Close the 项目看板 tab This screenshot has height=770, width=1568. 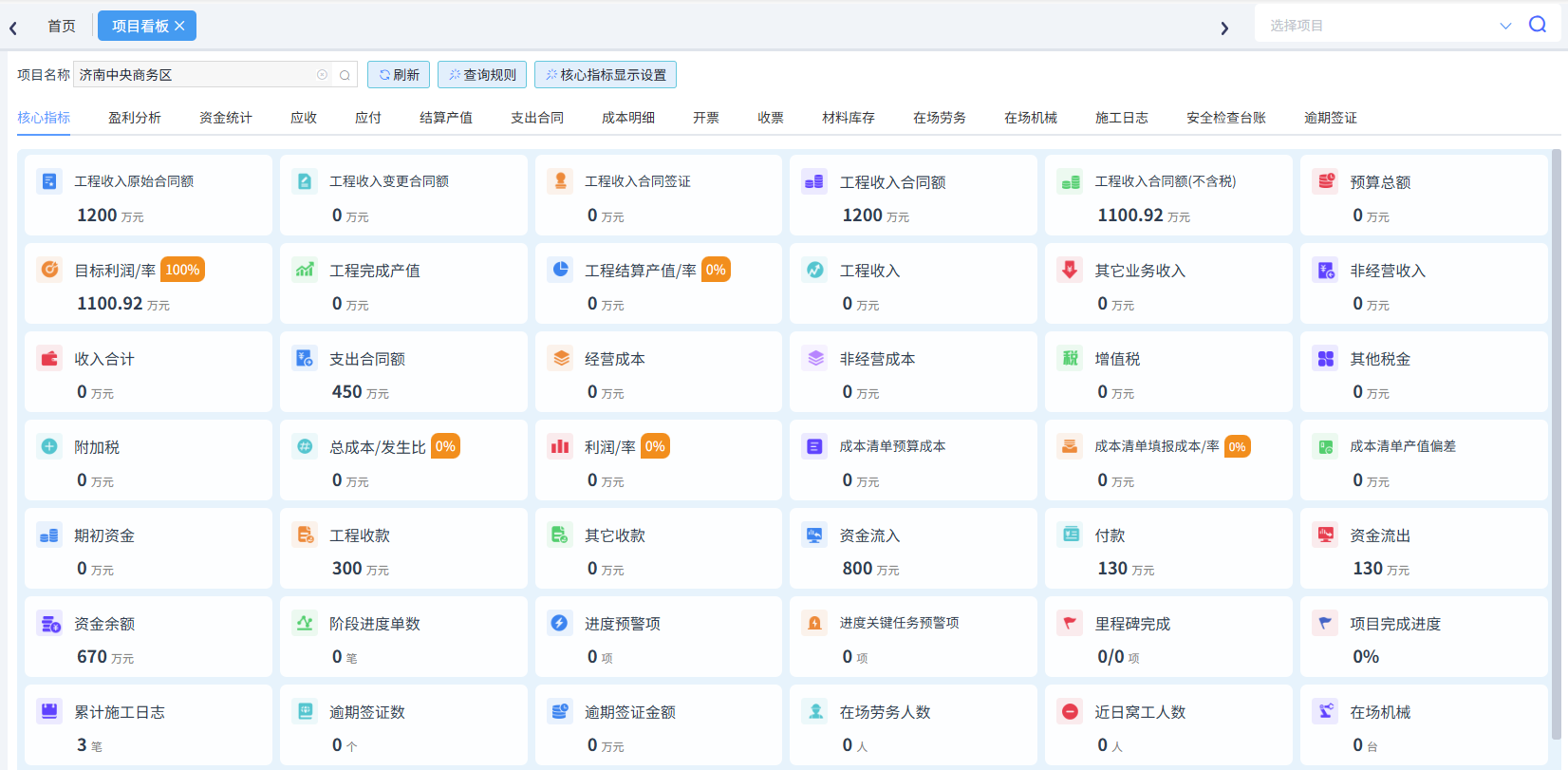click(180, 26)
